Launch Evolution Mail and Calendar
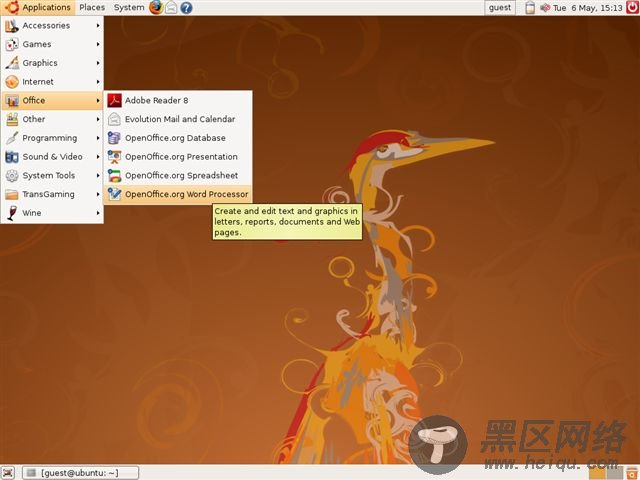Image resolution: width=640 pixels, height=480 pixels. [x=178, y=119]
